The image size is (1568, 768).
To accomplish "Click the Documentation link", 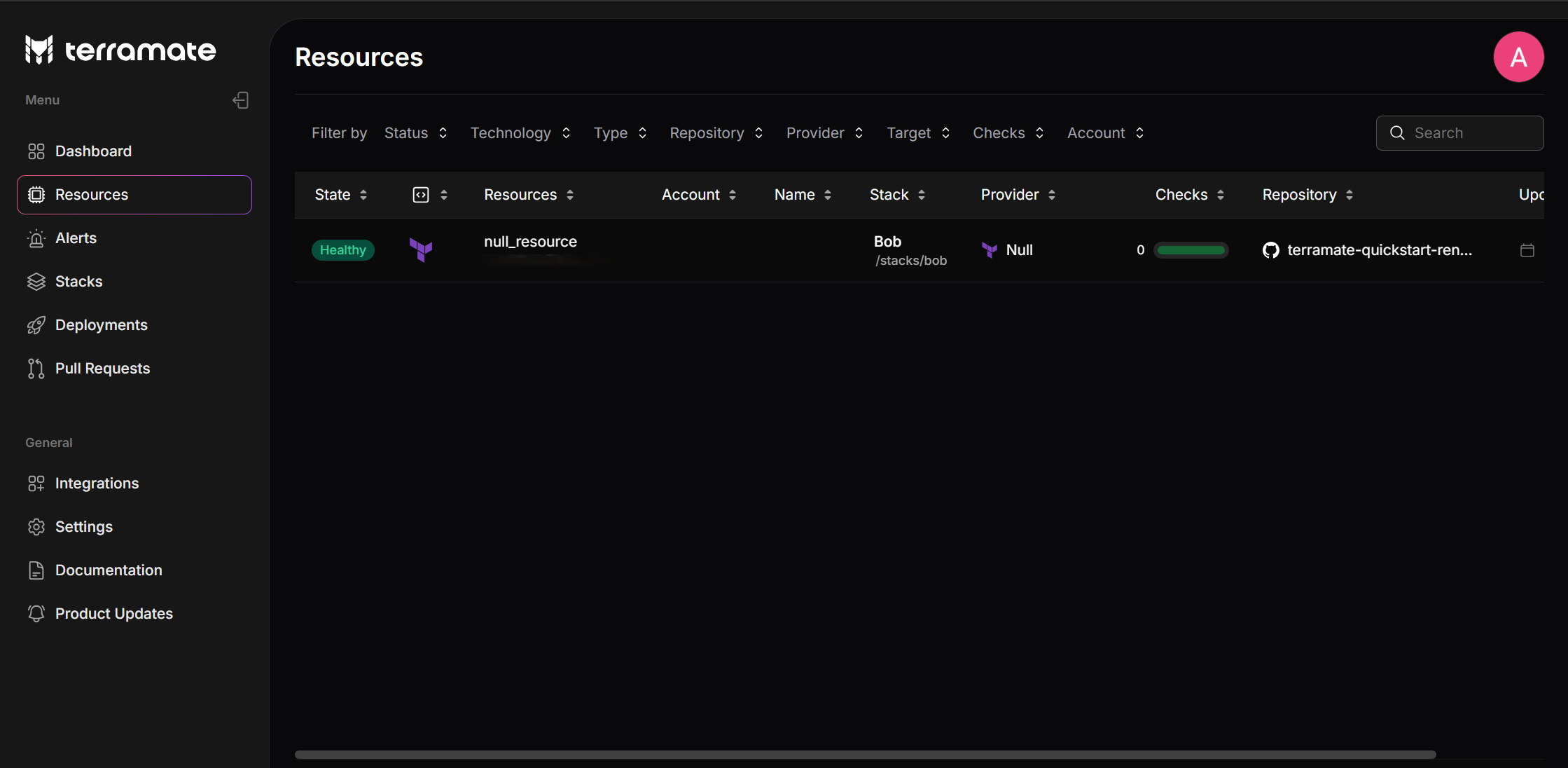I will click(108, 569).
